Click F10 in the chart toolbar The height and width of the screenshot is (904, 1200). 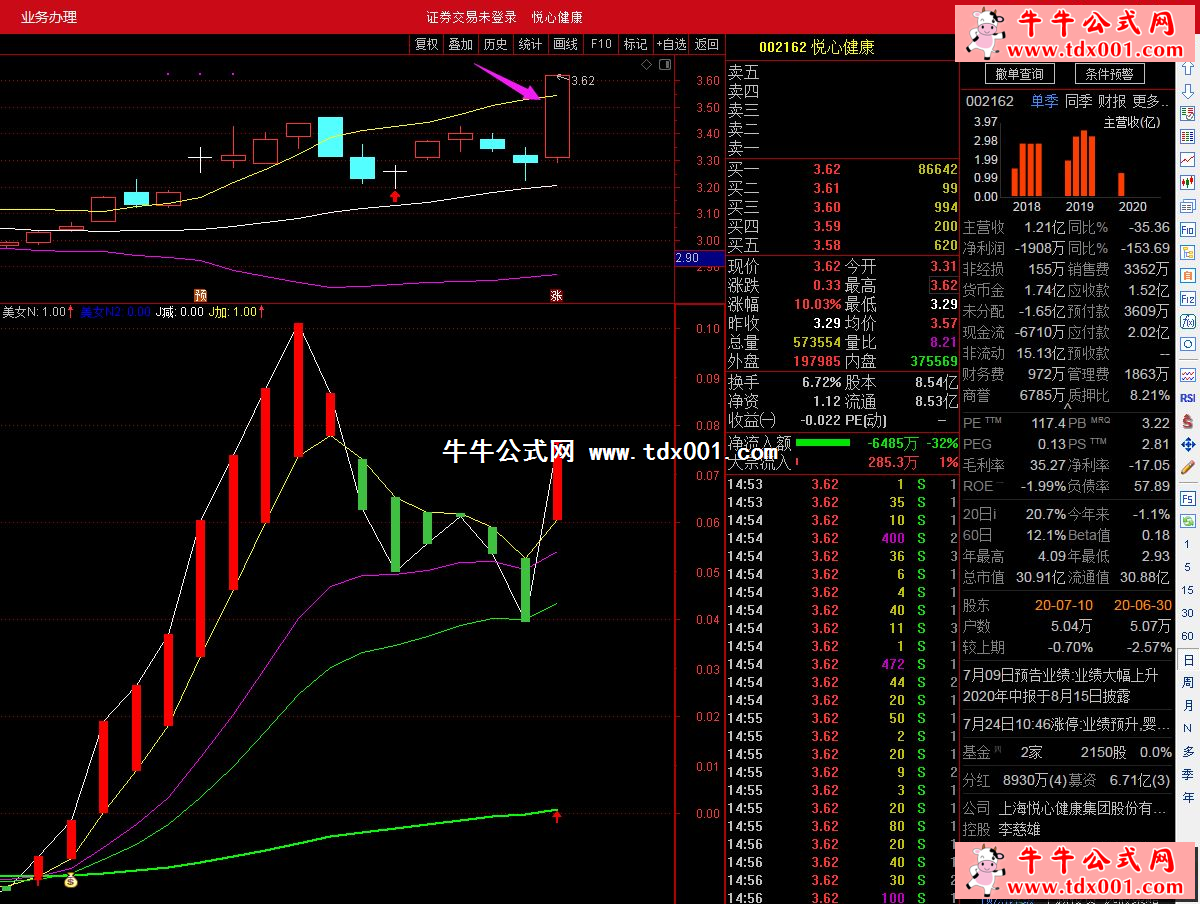coord(601,44)
